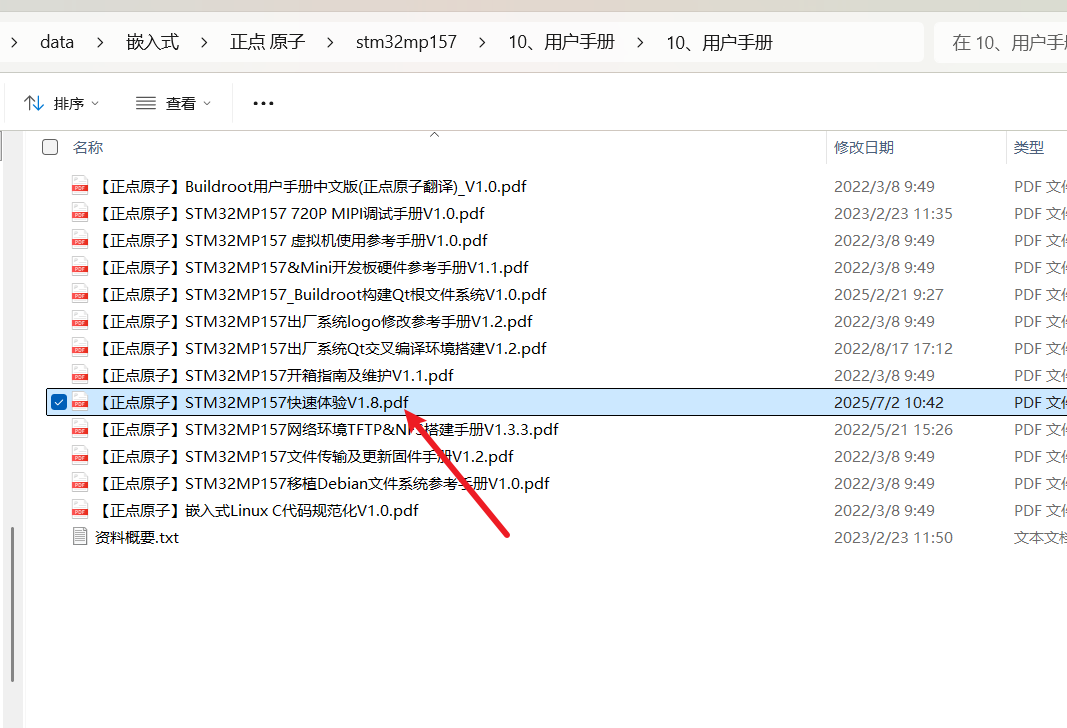Click PDF icon of 虚拟机使用参考手册V1.0
Screen dimensions: 1067x728
click(x=80, y=240)
